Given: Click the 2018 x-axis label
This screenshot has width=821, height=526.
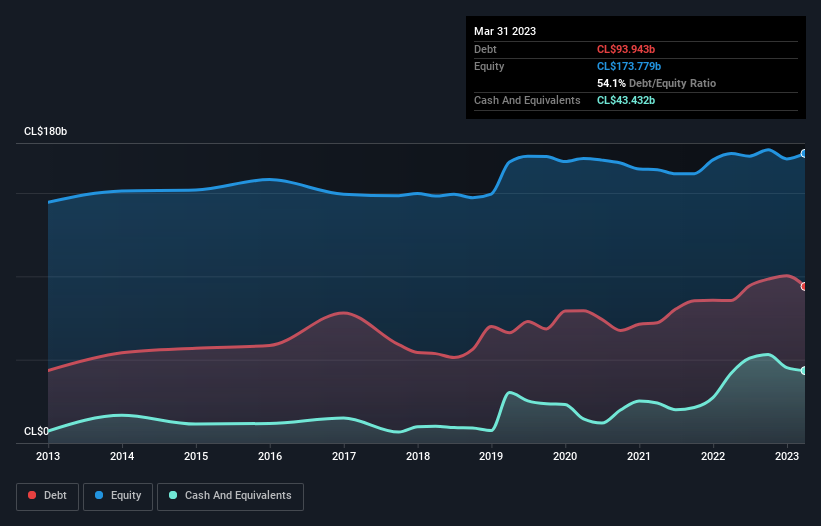Looking at the screenshot, I should click(x=418, y=456).
